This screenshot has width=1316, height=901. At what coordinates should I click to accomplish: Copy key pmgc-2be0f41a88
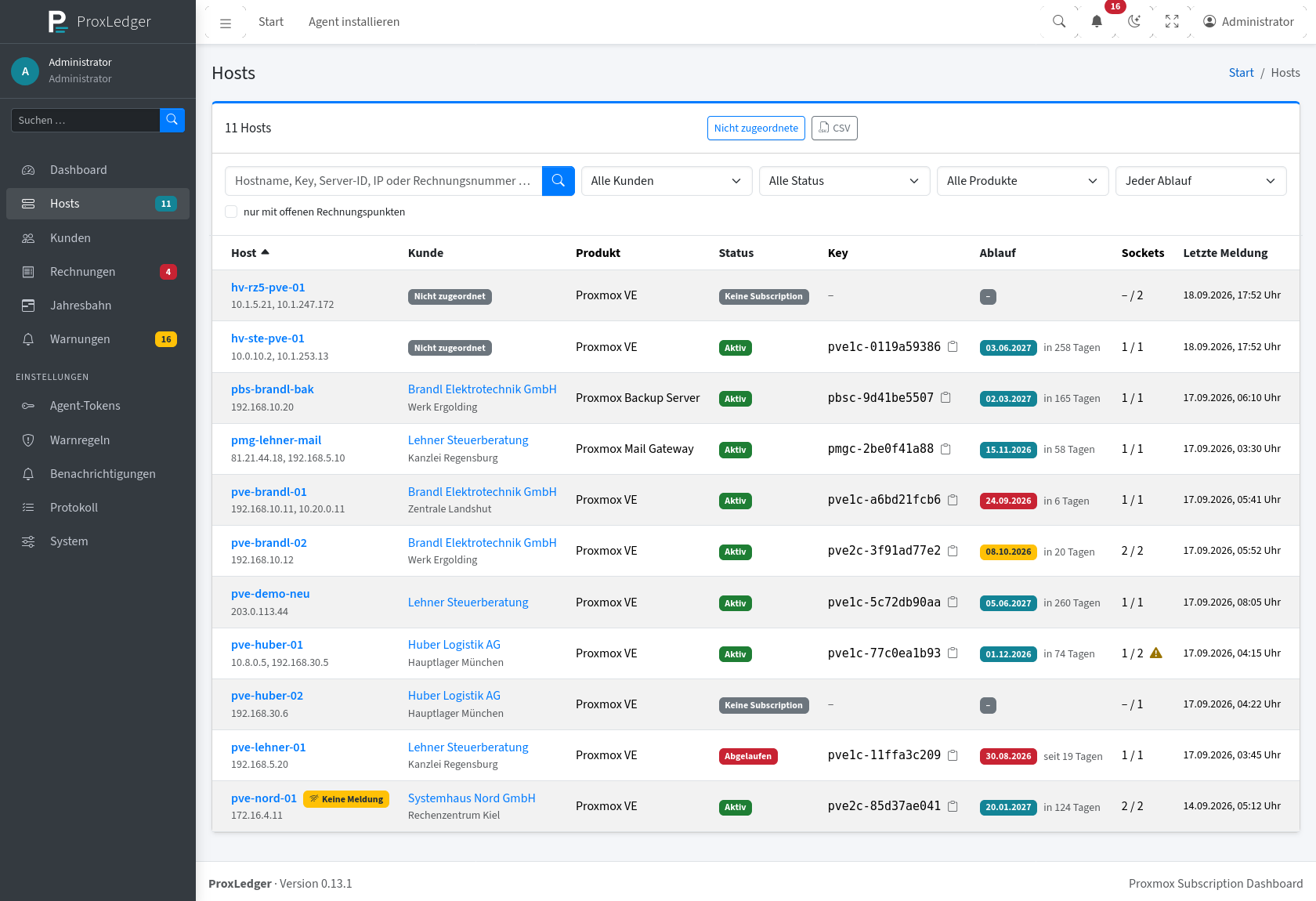click(x=945, y=449)
